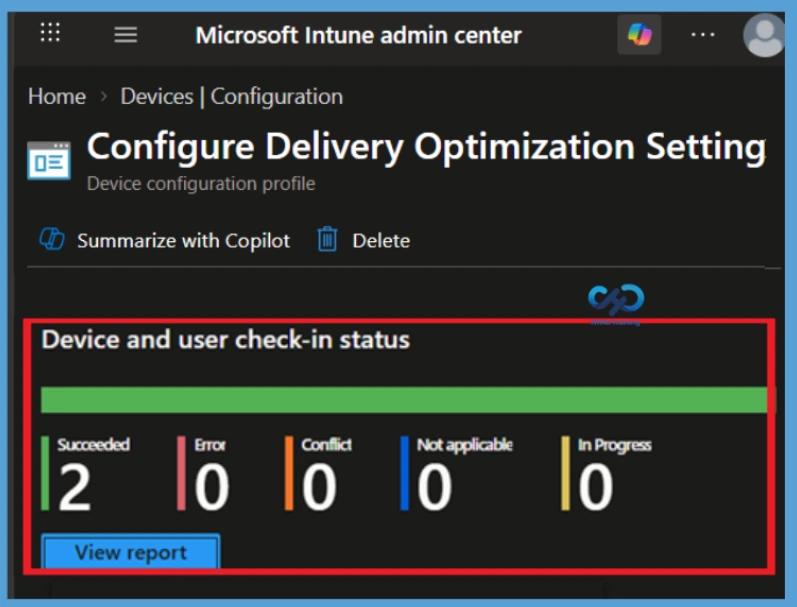Click the Conflict status label
This screenshot has width=797, height=607.
click(x=326, y=444)
